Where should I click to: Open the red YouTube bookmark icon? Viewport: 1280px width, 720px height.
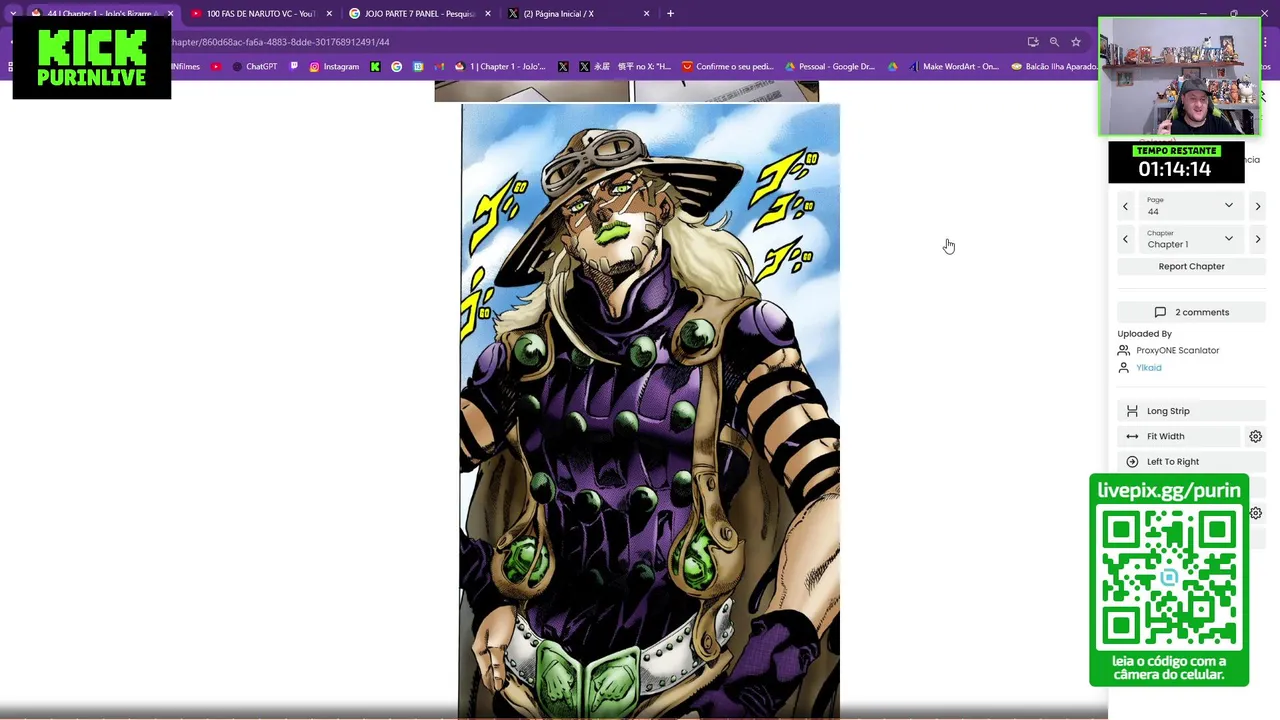[x=216, y=67]
